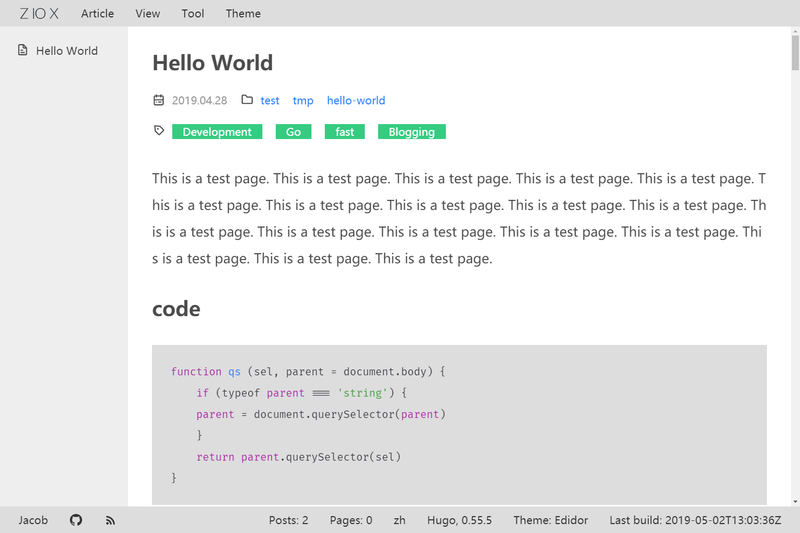Expand the Theme menu

243,14
